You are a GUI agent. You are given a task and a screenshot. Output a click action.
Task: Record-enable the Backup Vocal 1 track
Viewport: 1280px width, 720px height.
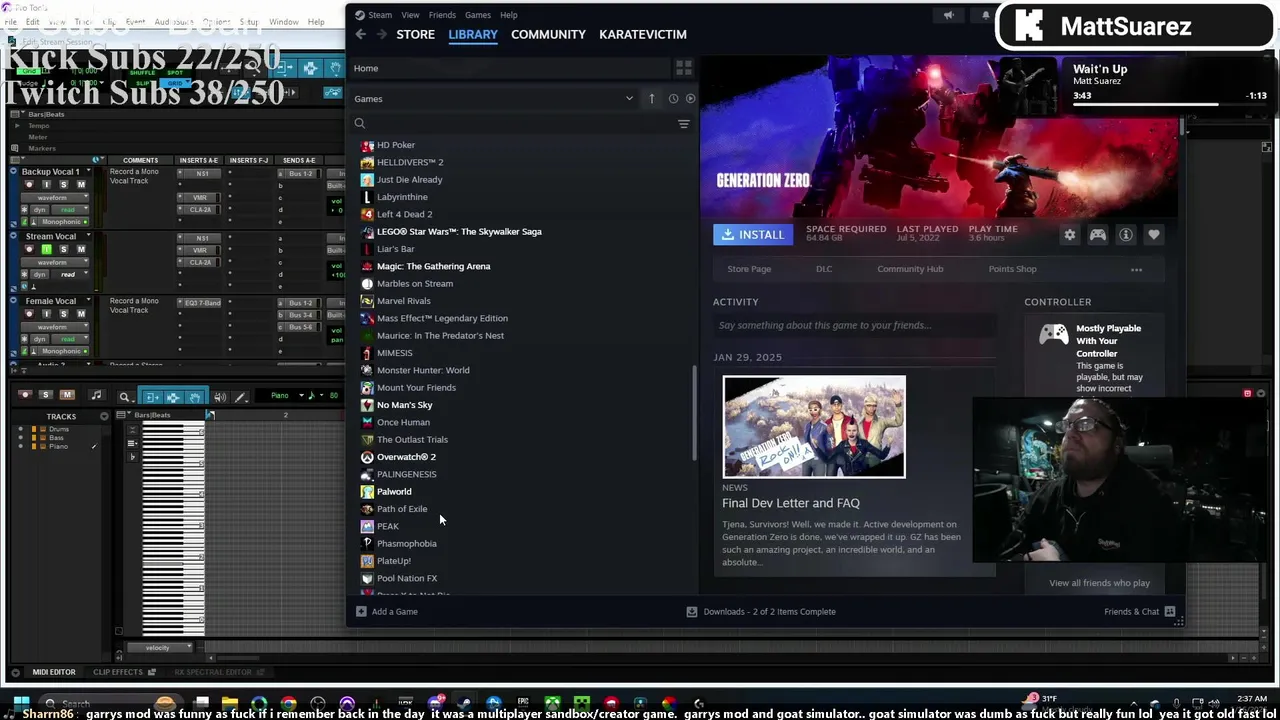29,185
